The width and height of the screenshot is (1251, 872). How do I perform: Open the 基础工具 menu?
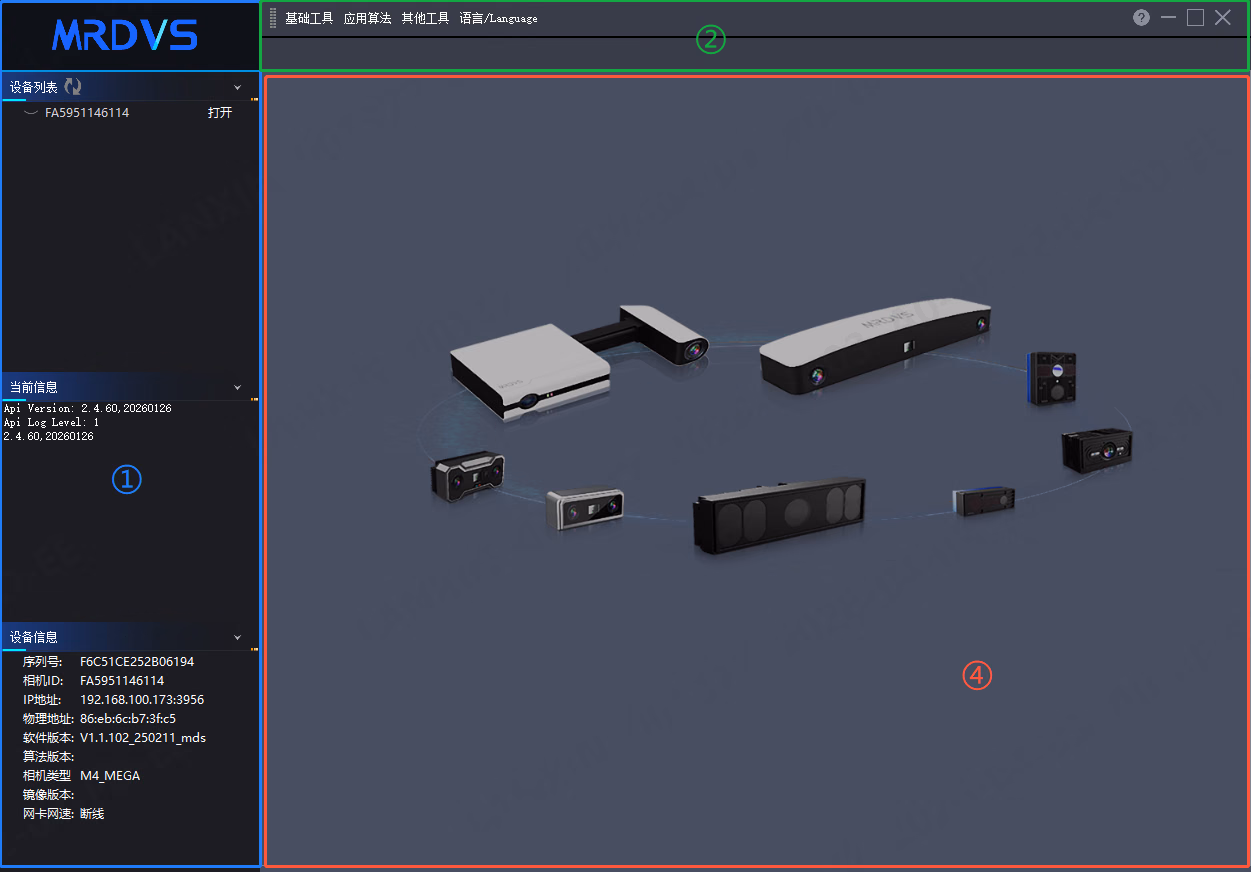(x=309, y=18)
